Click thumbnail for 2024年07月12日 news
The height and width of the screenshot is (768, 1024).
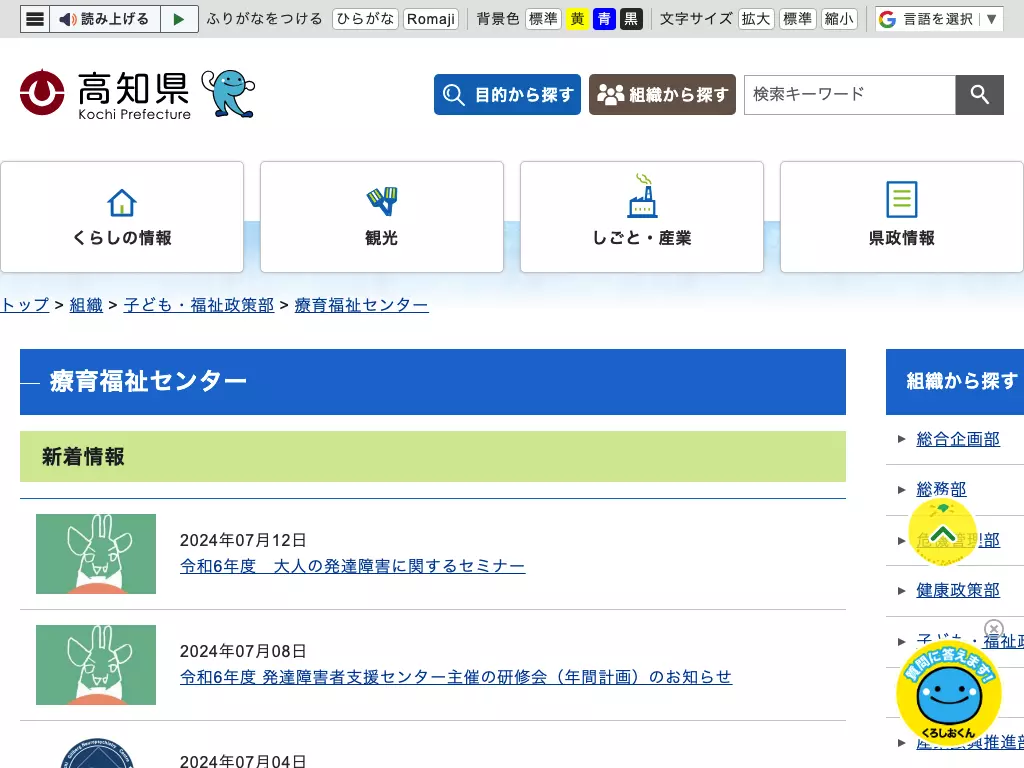pos(96,554)
